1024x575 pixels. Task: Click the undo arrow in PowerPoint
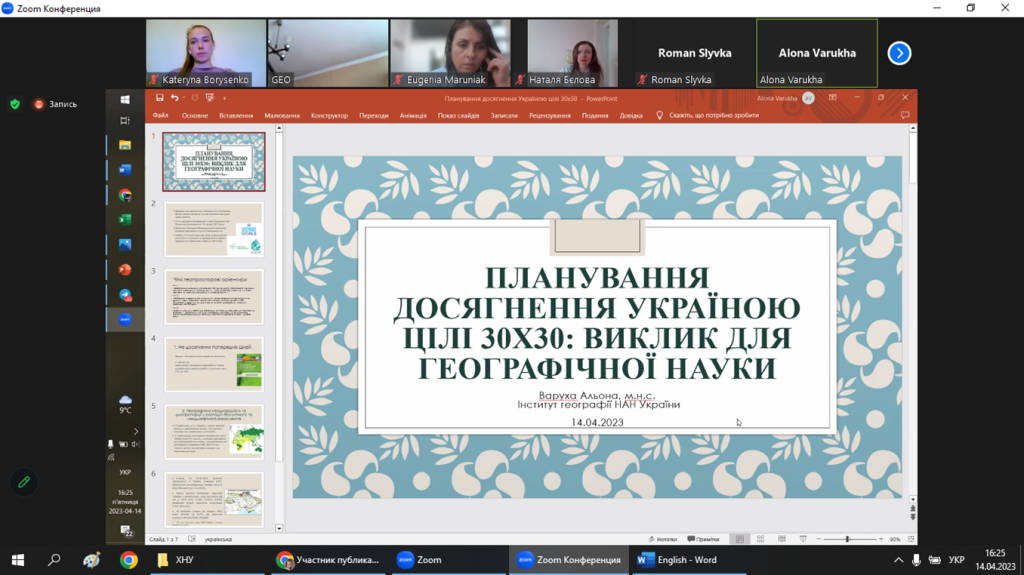point(174,98)
